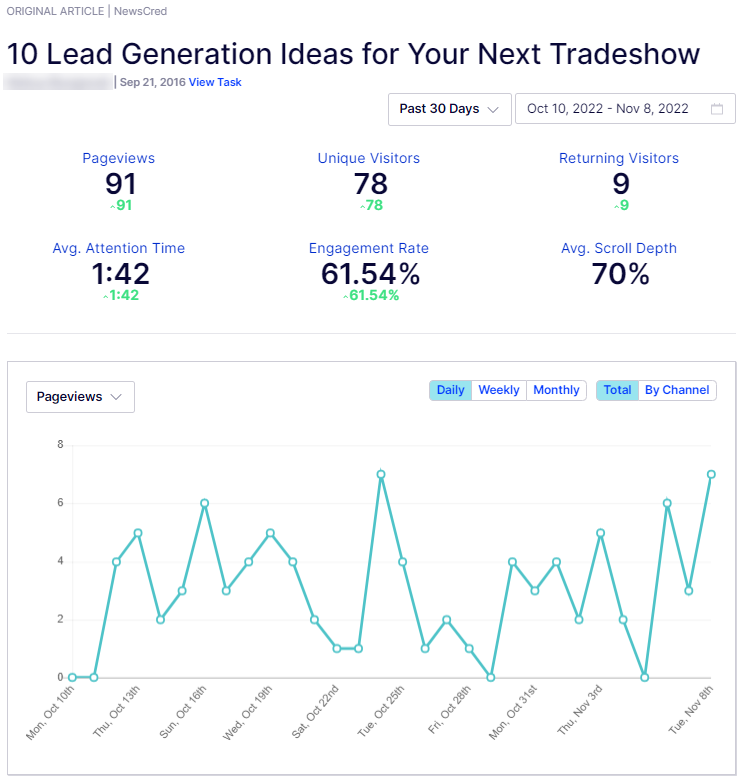Click the chevron beside Past 30 Days
This screenshot has width=737, height=776.
(x=493, y=109)
